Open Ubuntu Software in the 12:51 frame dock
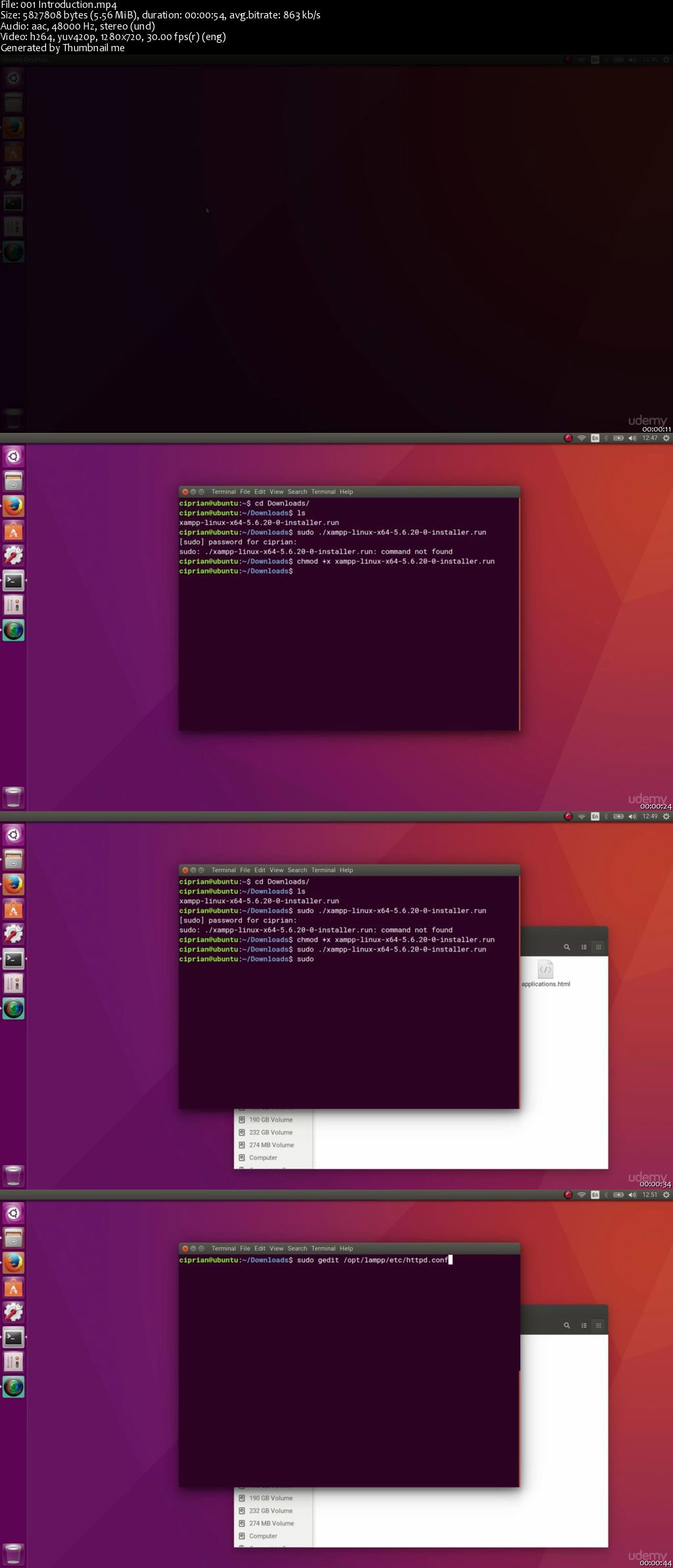673x1568 pixels. [13, 1288]
